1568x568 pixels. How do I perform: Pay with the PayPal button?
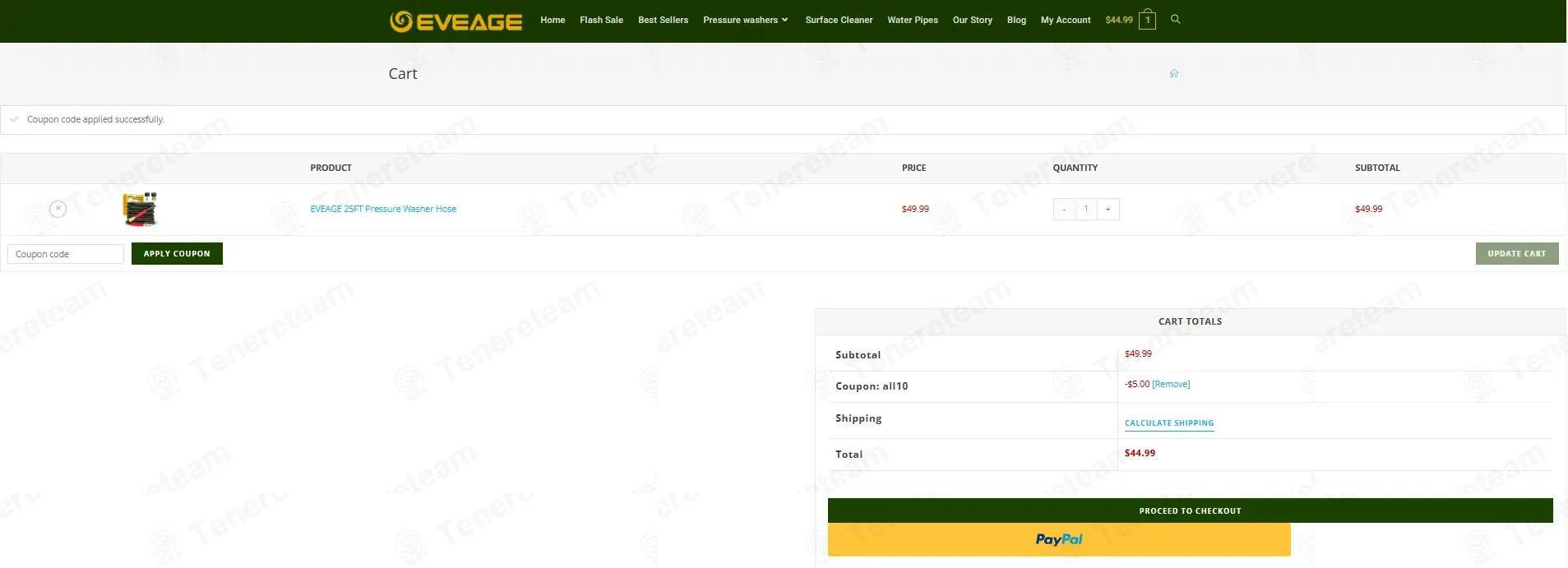coord(1059,539)
